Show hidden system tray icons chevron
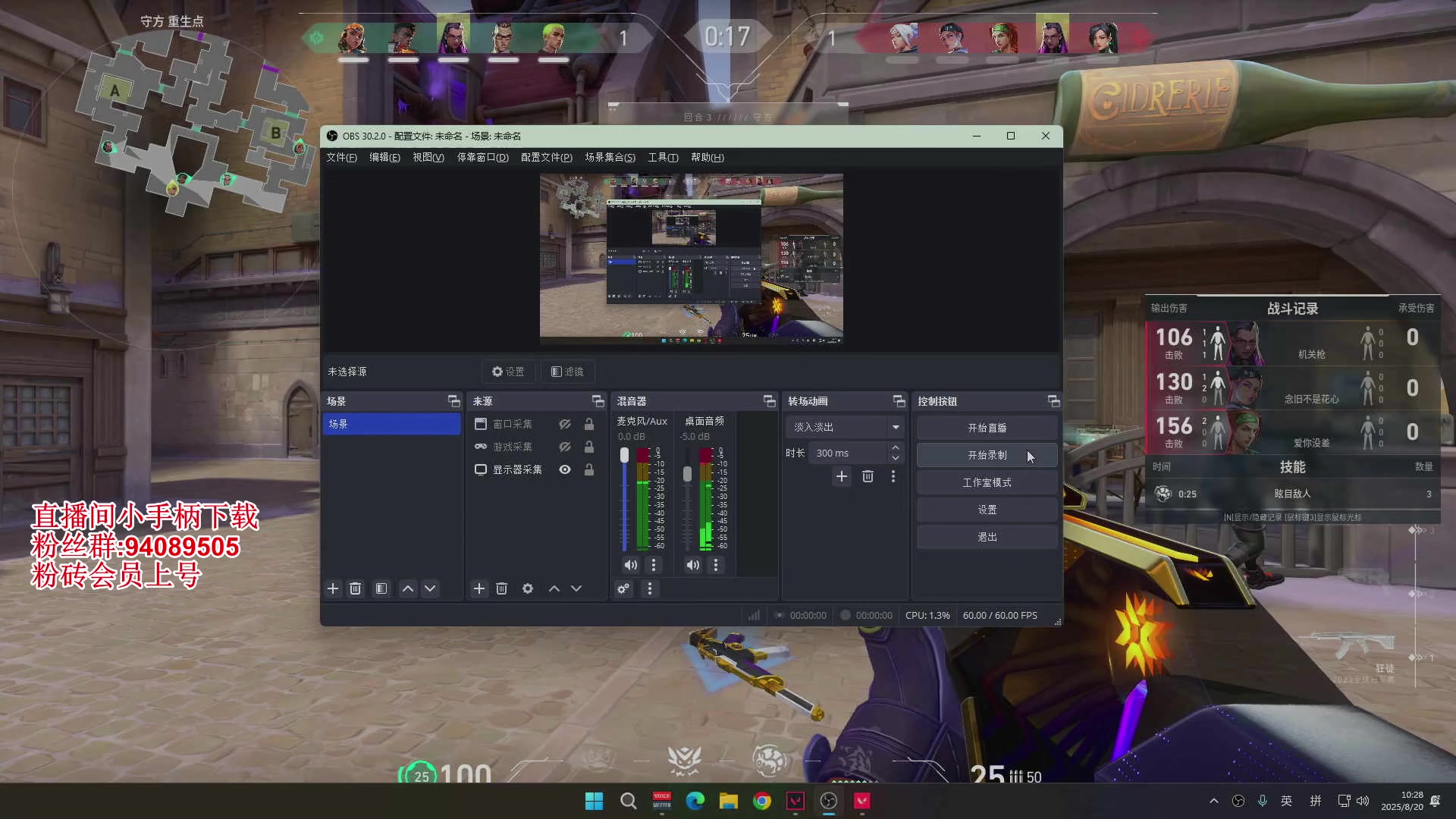Screen dimensions: 1456x819 point(1214,801)
